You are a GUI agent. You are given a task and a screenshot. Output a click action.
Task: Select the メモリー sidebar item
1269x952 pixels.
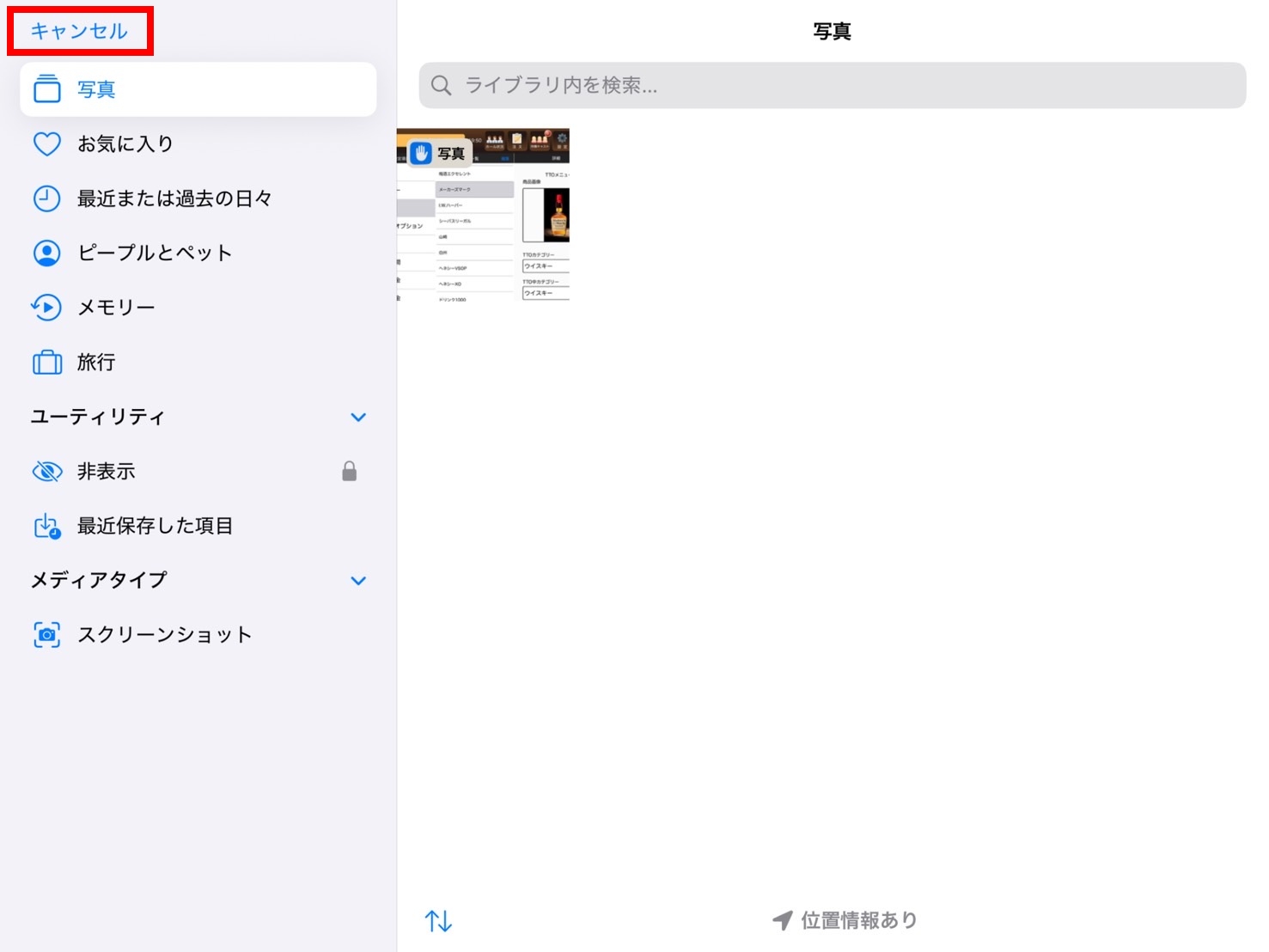[116, 308]
